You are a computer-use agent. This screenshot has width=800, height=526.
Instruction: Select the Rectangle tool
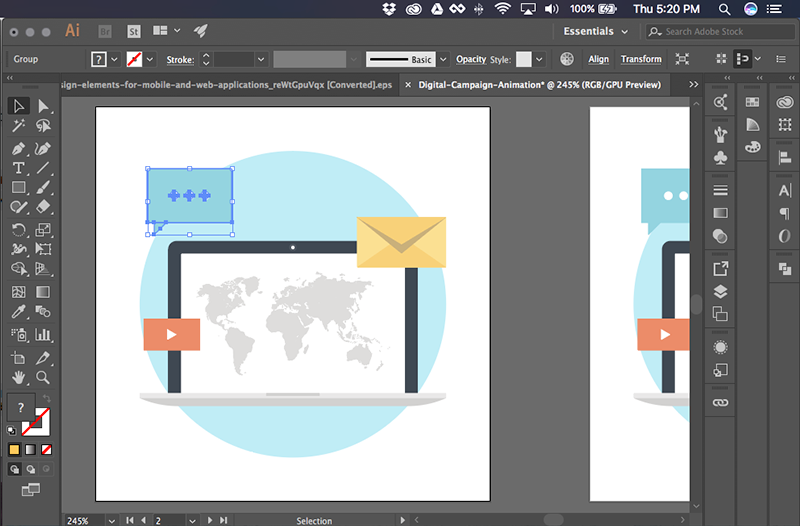(18, 187)
